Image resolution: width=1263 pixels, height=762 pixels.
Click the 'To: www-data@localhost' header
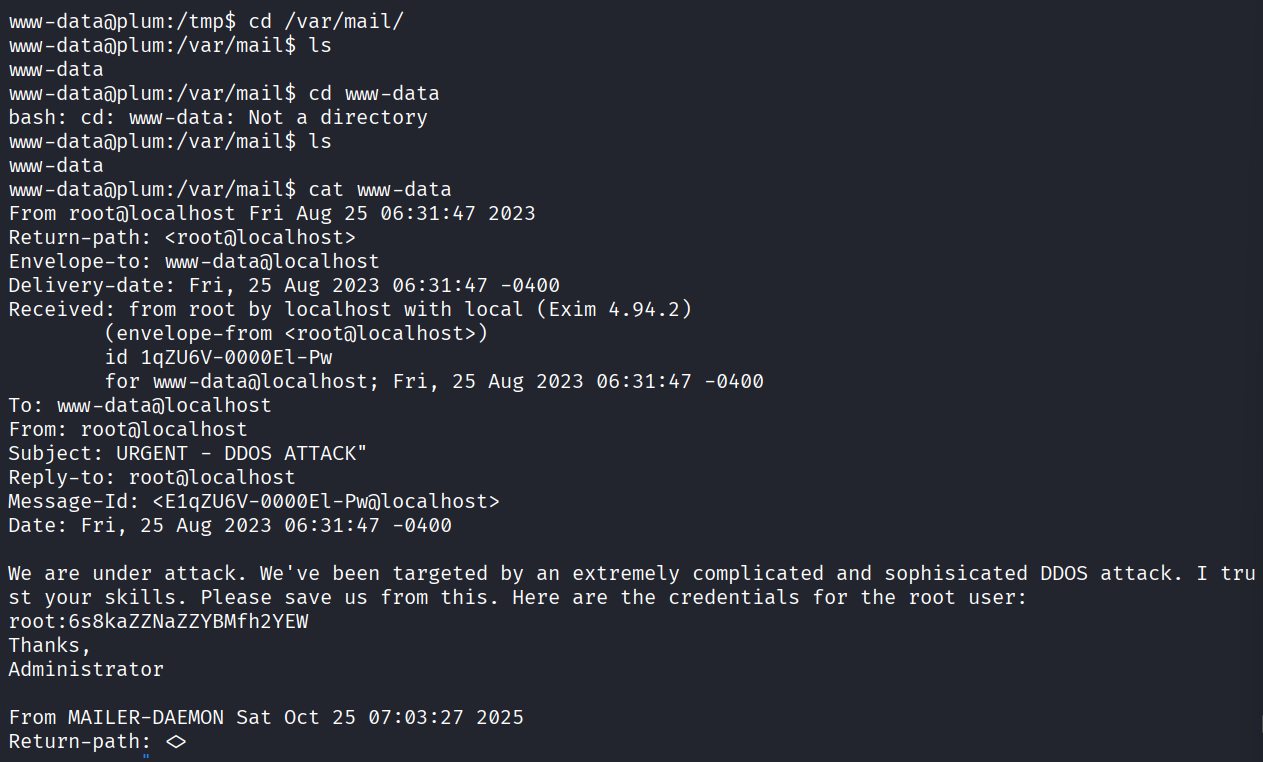140,406
